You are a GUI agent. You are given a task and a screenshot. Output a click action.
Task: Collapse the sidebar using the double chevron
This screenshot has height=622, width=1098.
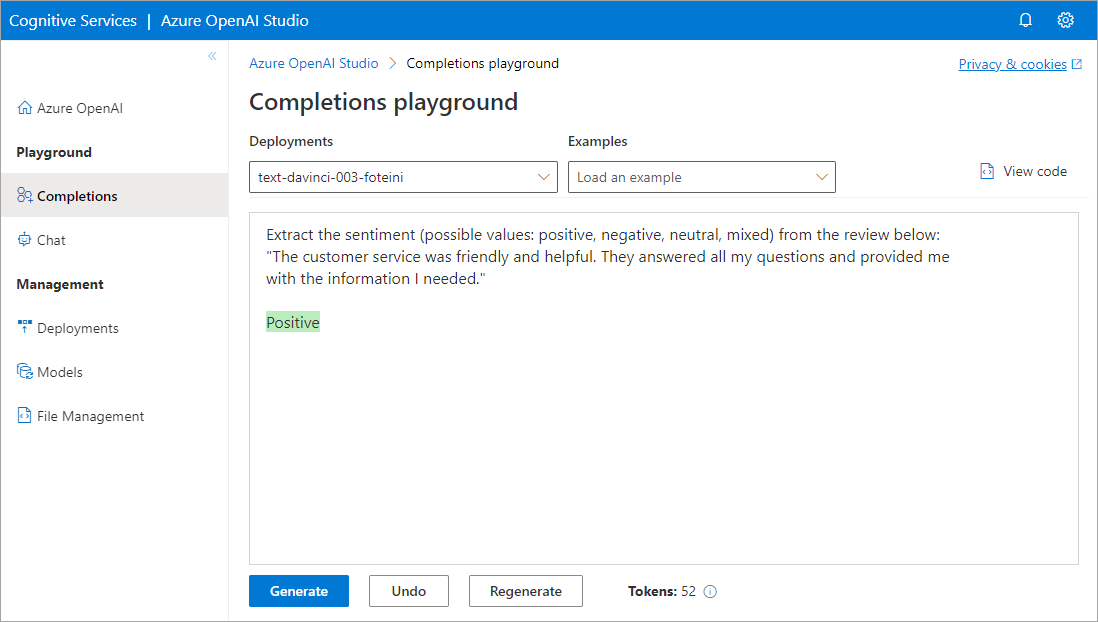coord(211,57)
